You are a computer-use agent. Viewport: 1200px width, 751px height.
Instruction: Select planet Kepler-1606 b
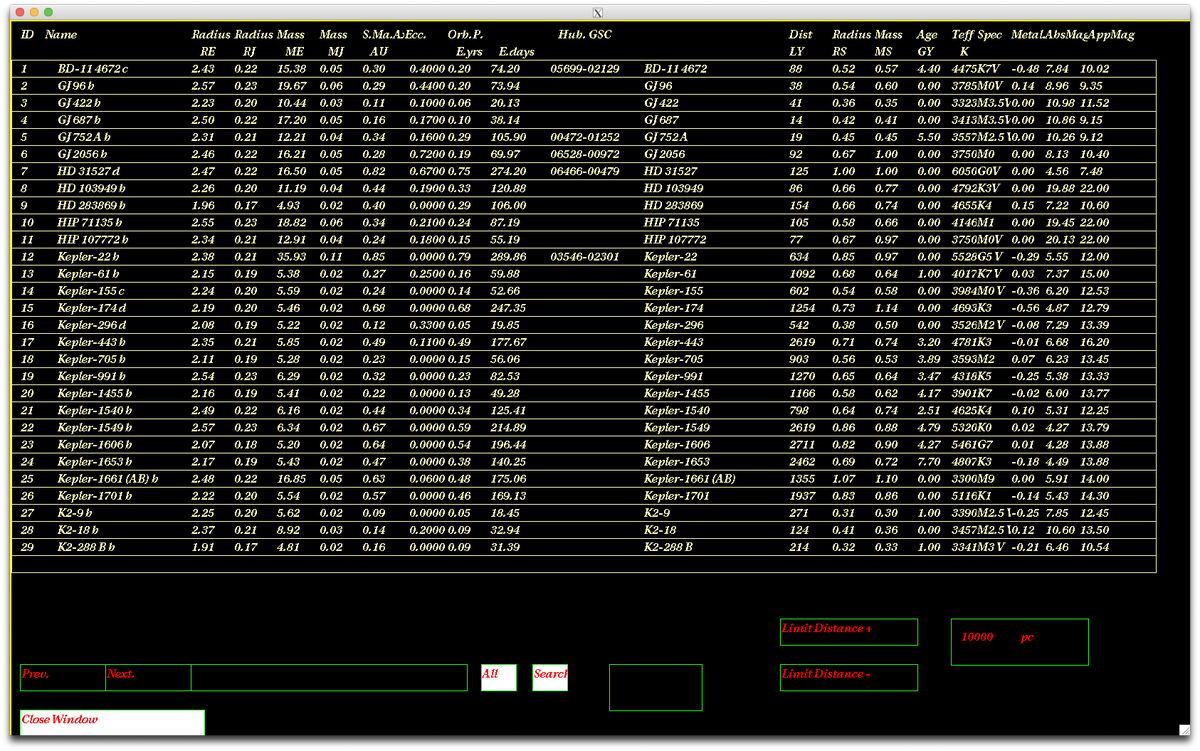(x=584, y=443)
